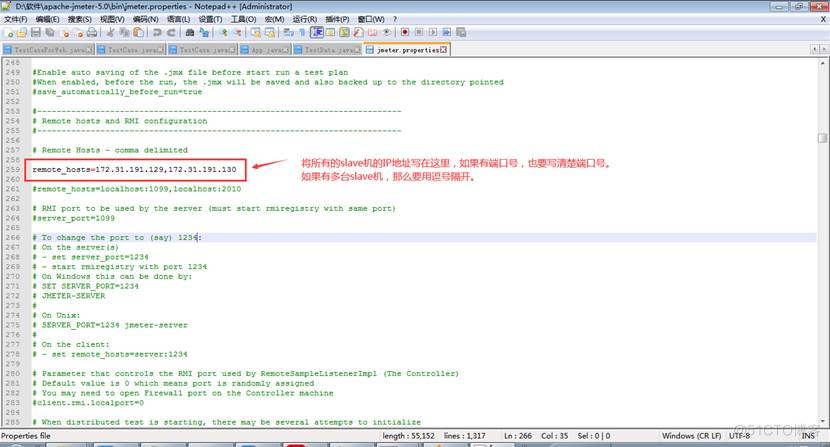This screenshot has width=830, height=447.
Task: Switch to the TestCaseForWeb.java tab
Action: (x=44, y=49)
